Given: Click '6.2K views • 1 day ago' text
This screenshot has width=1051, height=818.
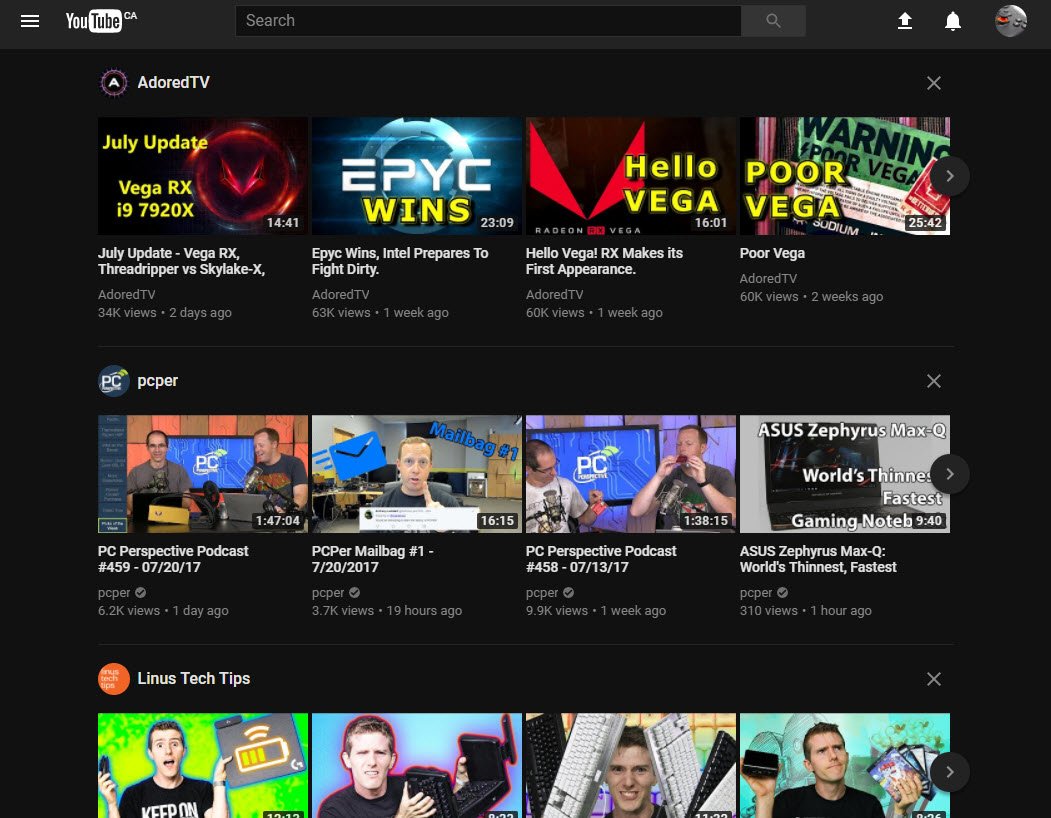Looking at the screenshot, I should click(164, 611).
